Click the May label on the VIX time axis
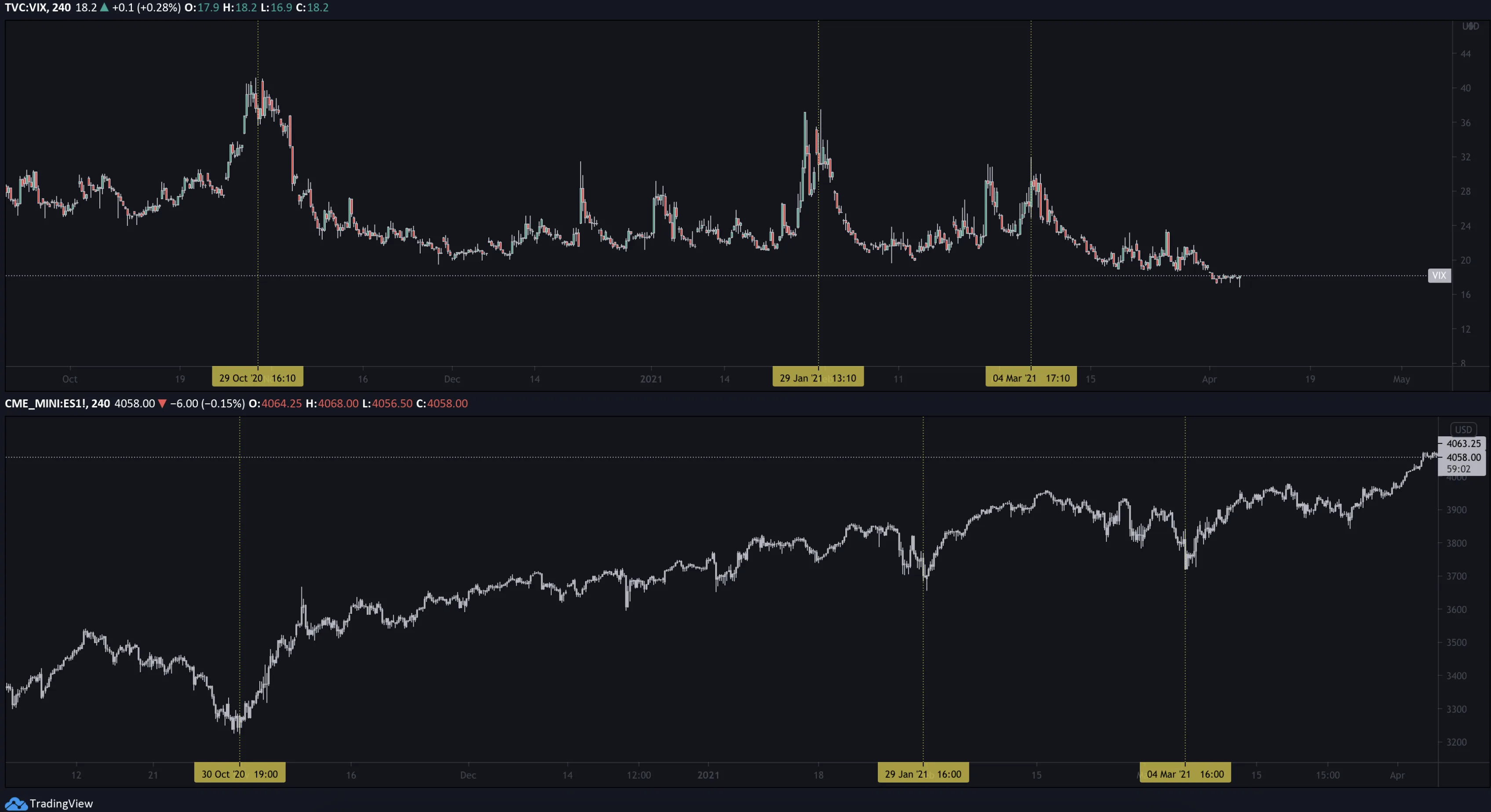Screen dimensions: 1491x812 [x=1401, y=379]
